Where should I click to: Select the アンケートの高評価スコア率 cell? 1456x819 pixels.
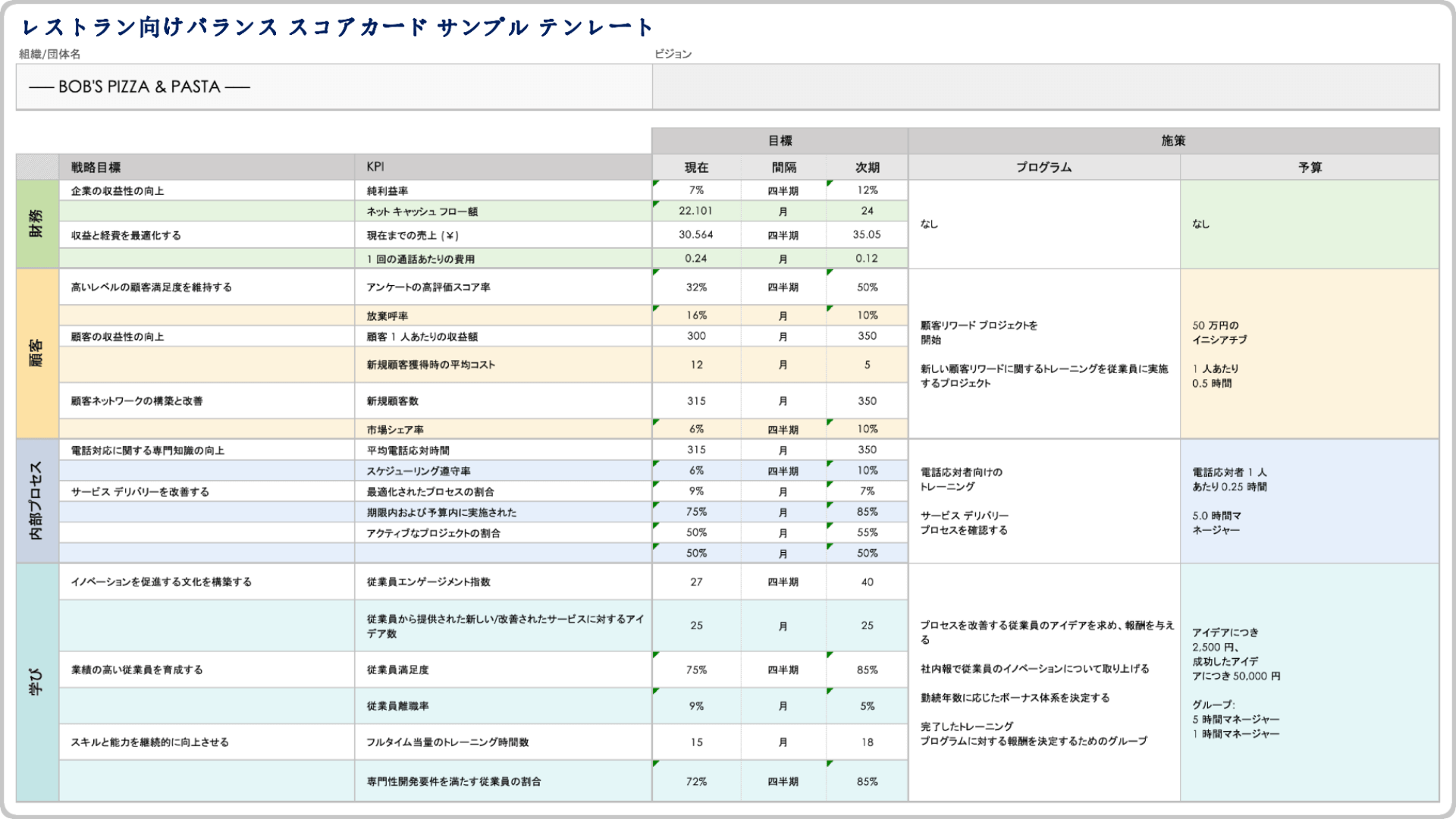point(504,287)
